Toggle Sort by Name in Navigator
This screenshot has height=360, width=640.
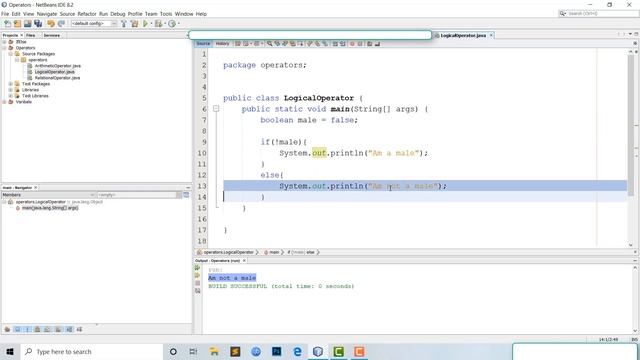(x=69, y=329)
